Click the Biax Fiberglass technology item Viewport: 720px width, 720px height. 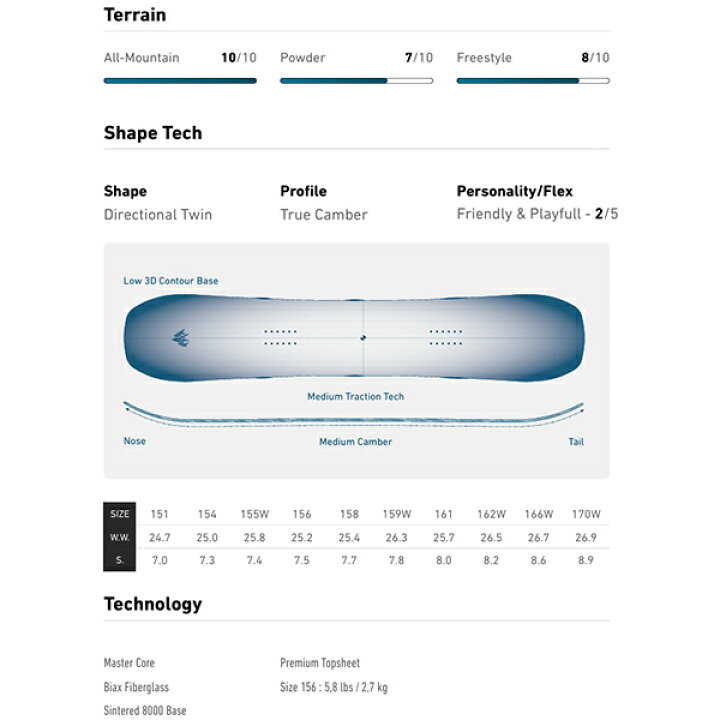[x=136, y=687]
